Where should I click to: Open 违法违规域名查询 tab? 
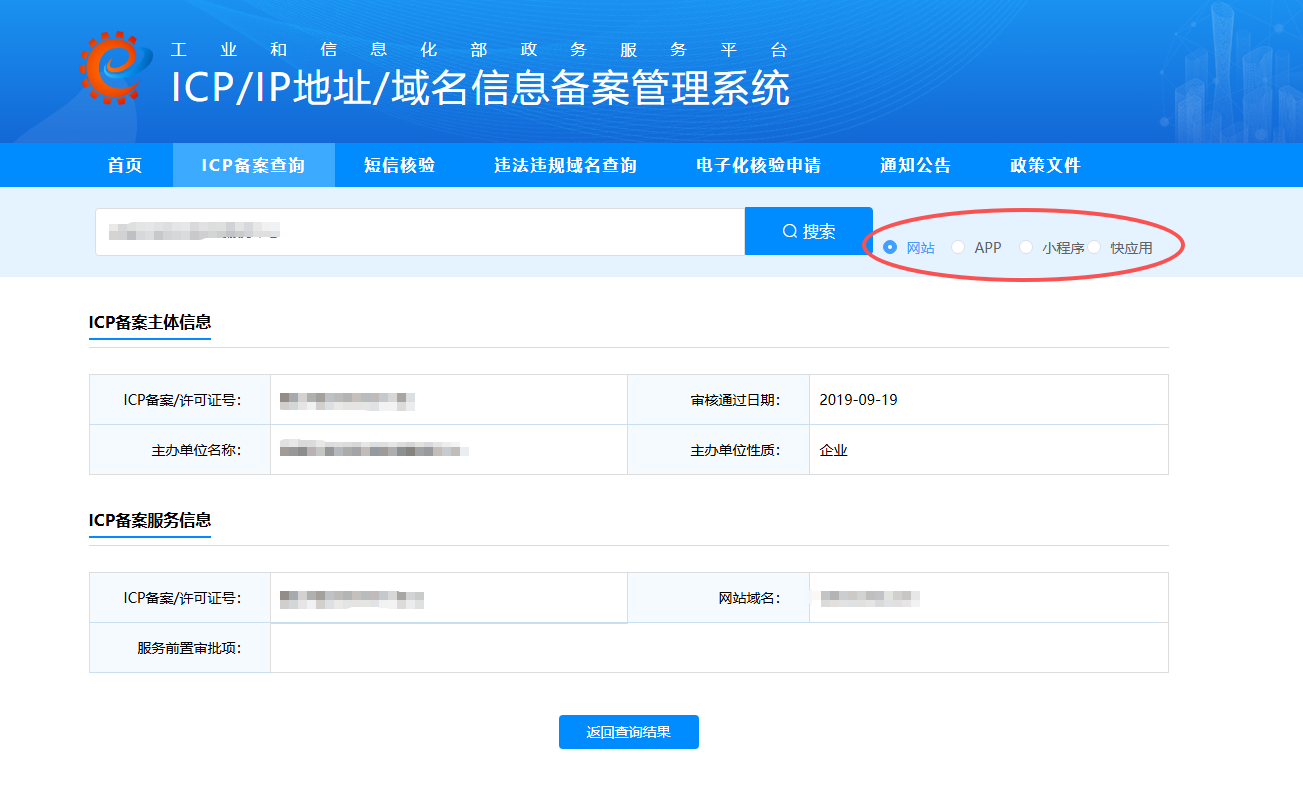(x=565, y=165)
